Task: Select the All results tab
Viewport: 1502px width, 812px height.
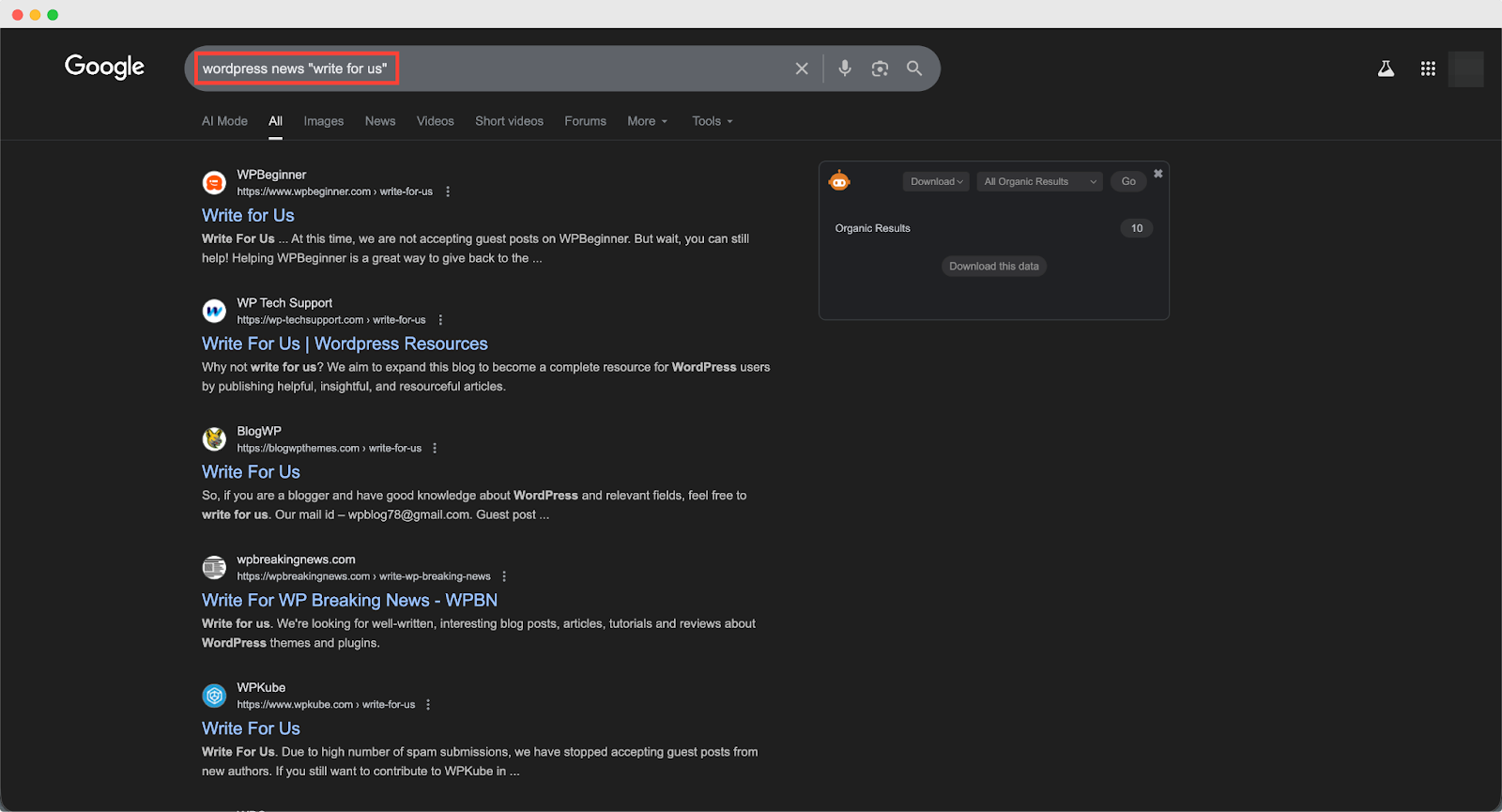Action: pos(275,121)
